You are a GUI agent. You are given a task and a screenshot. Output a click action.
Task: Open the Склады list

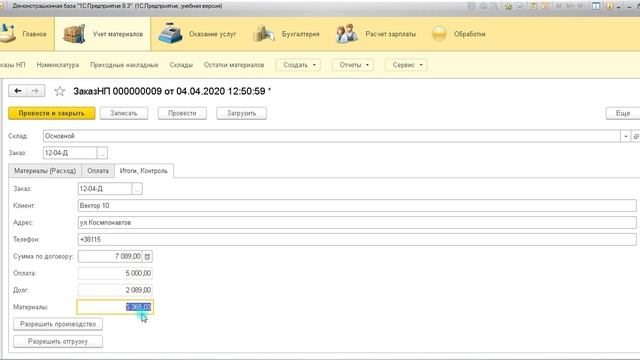[181, 65]
